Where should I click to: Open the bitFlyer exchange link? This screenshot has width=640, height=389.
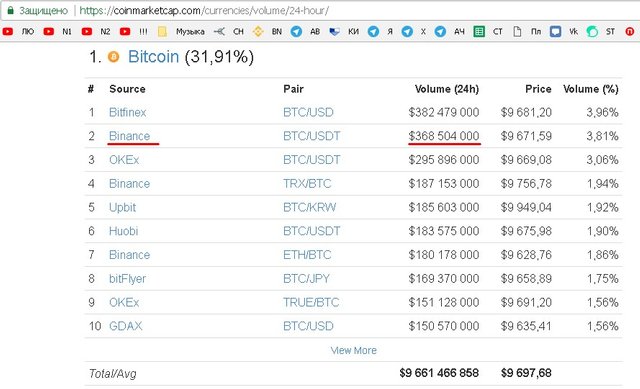127,278
